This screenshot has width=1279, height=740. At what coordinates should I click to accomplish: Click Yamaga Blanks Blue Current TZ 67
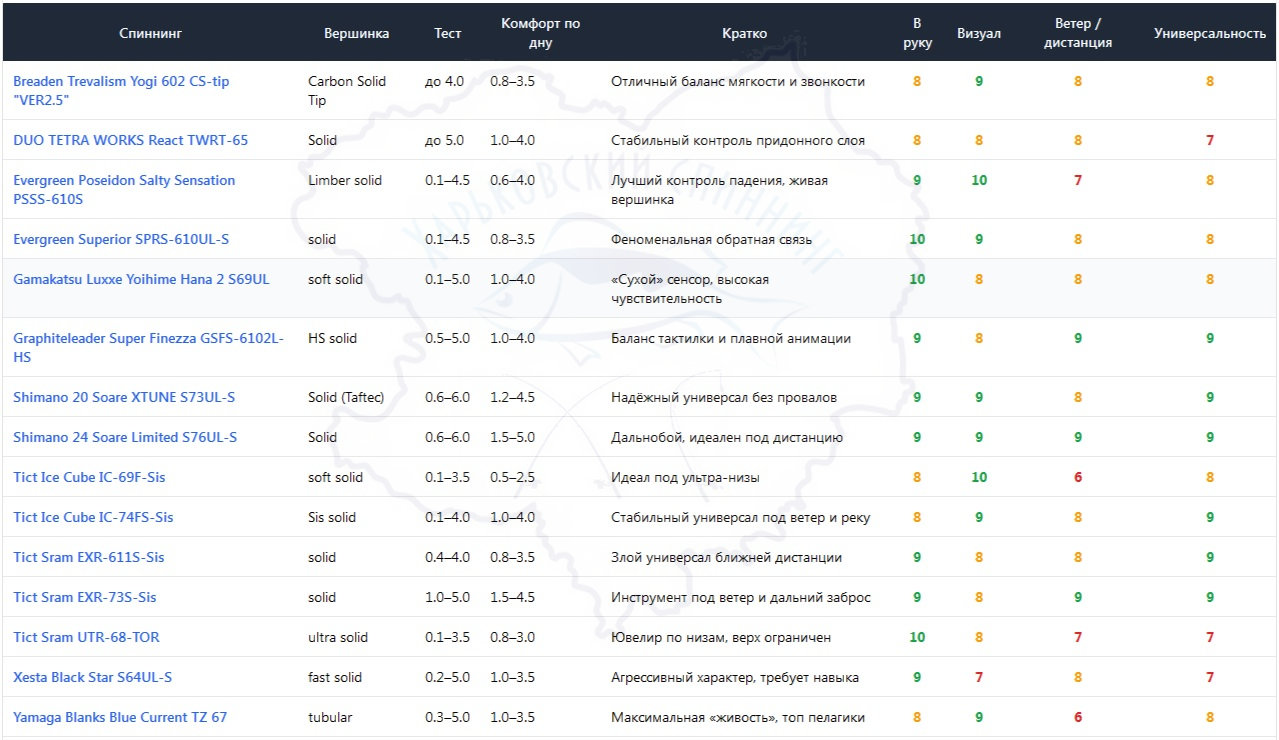[120, 717]
